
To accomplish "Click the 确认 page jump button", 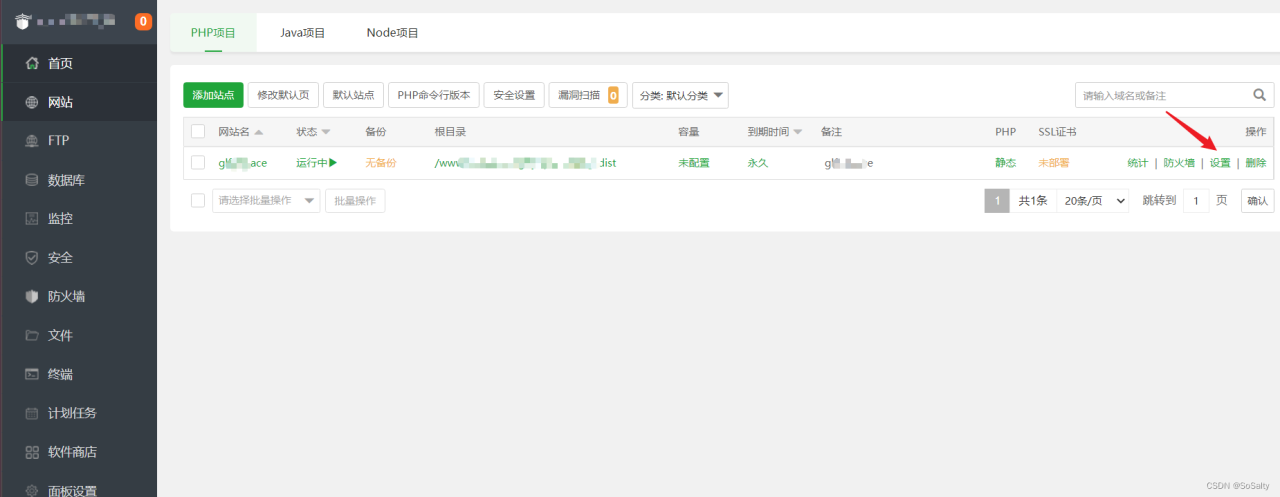I will (1257, 200).
